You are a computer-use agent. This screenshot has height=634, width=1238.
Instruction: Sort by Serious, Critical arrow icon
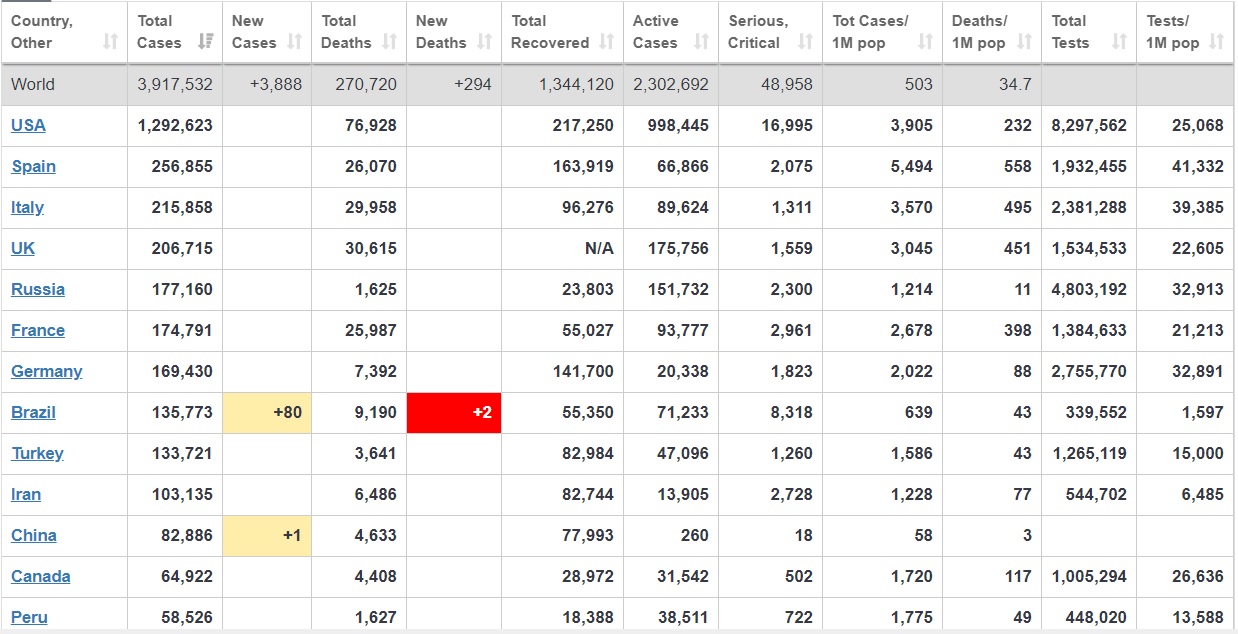[x=806, y=42]
